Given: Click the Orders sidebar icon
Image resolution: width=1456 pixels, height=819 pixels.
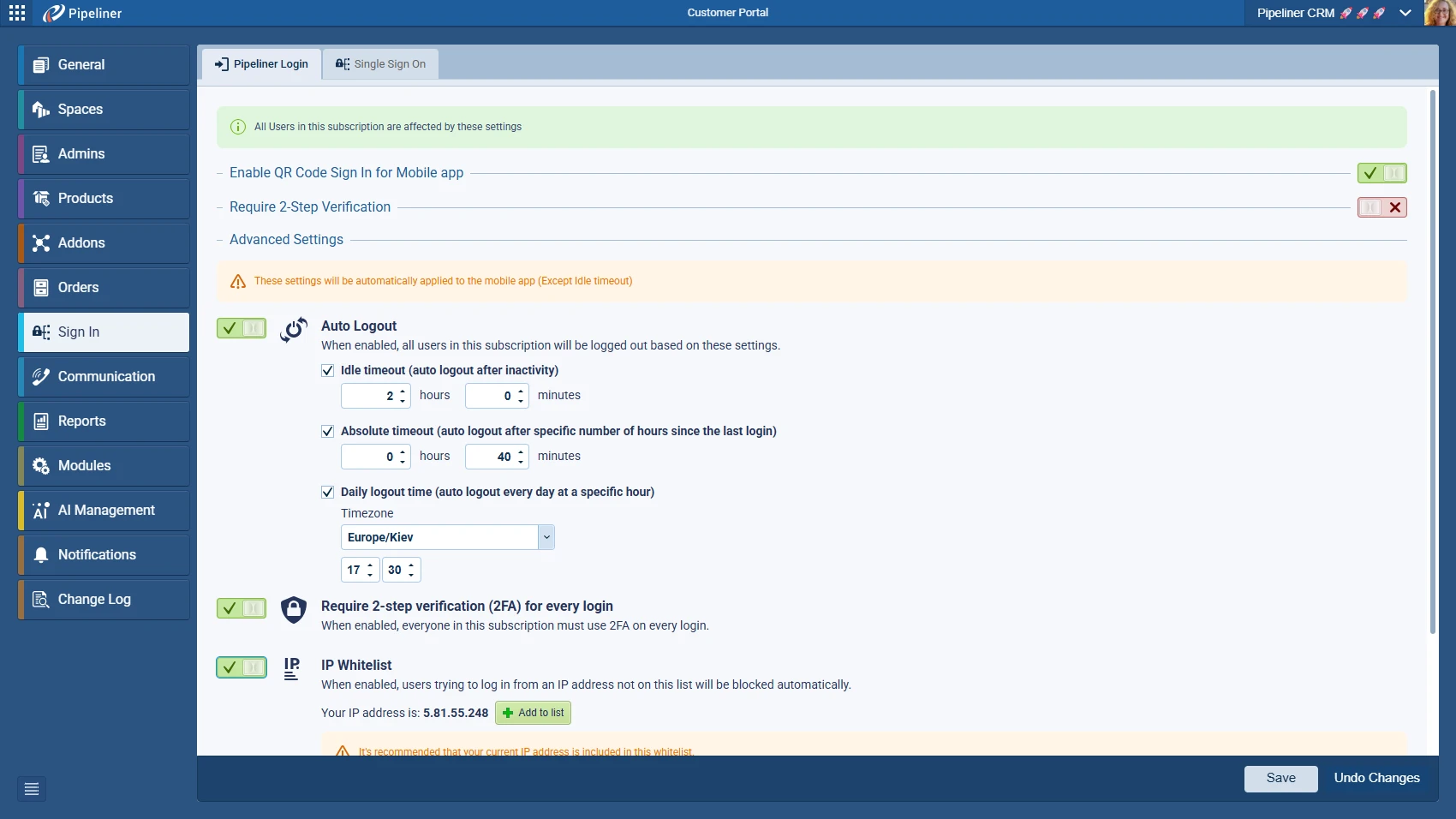Looking at the screenshot, I should pos(40,288).
